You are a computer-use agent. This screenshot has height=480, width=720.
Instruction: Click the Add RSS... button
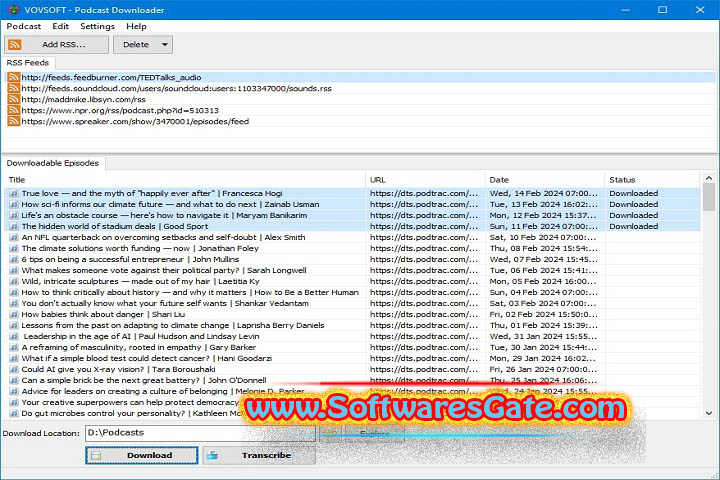[x=56, y=45]
